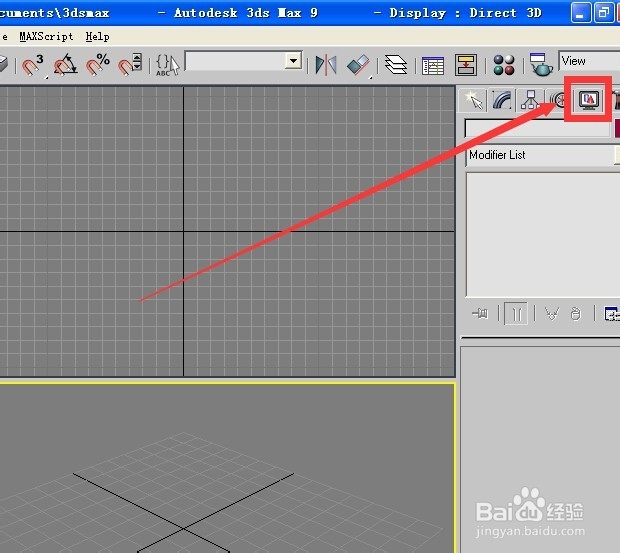Minimize the 3ds Max window
The height and width of the screenshot is (553, 620).
(x=581, y=13)
